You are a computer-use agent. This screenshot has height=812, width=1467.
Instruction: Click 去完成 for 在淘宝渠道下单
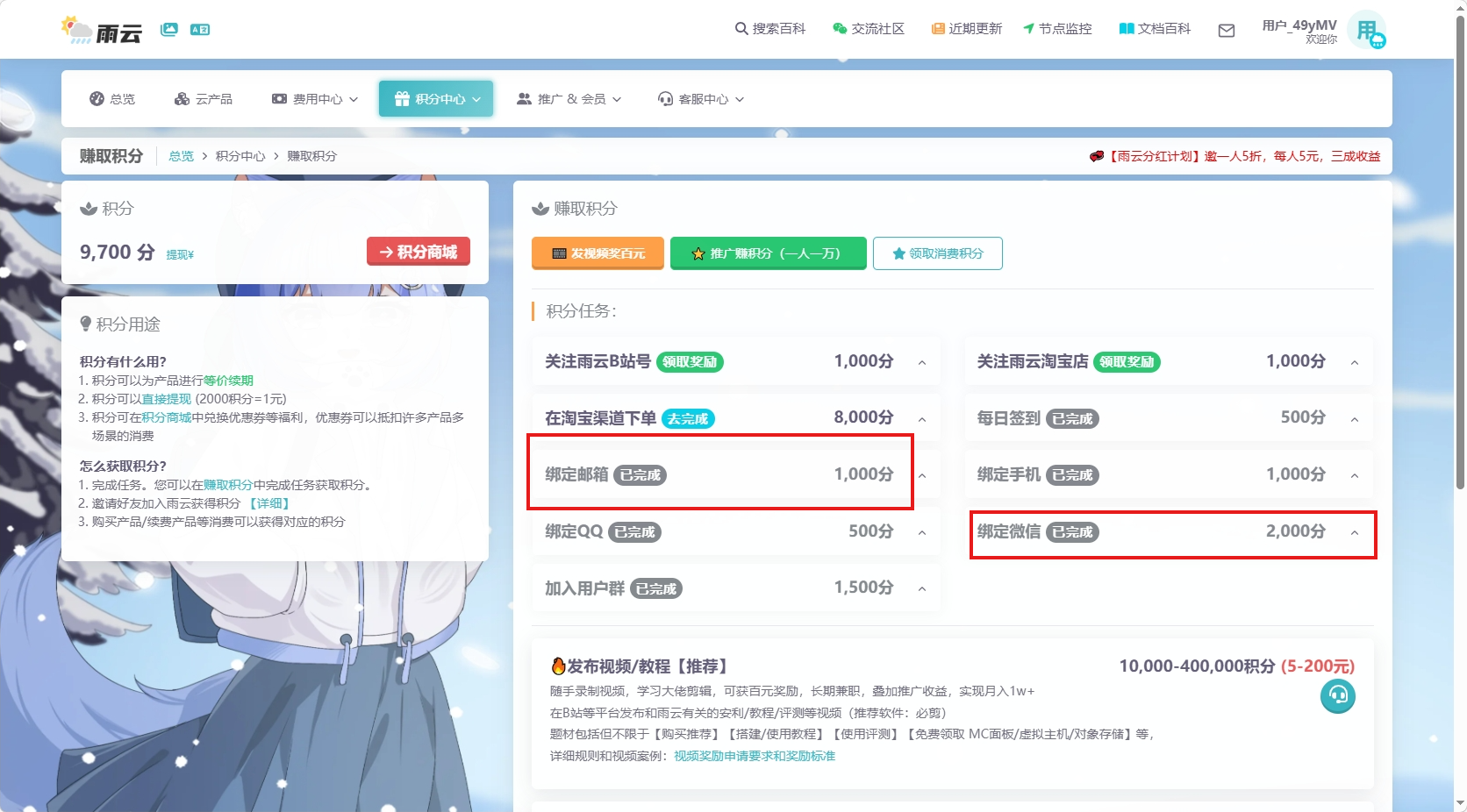pyautogui.click(x=688, y=419)
